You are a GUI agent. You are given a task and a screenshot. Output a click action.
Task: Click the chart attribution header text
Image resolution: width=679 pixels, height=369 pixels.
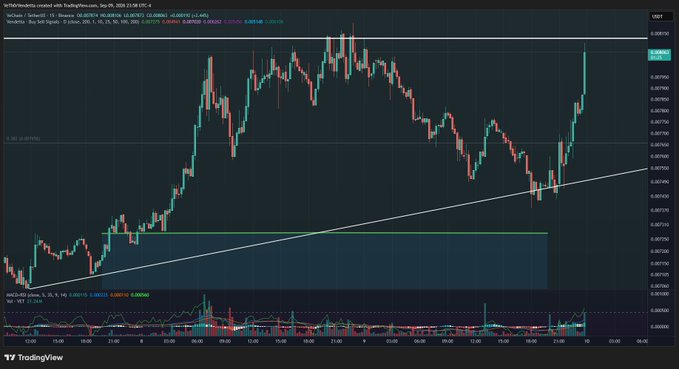78,6
